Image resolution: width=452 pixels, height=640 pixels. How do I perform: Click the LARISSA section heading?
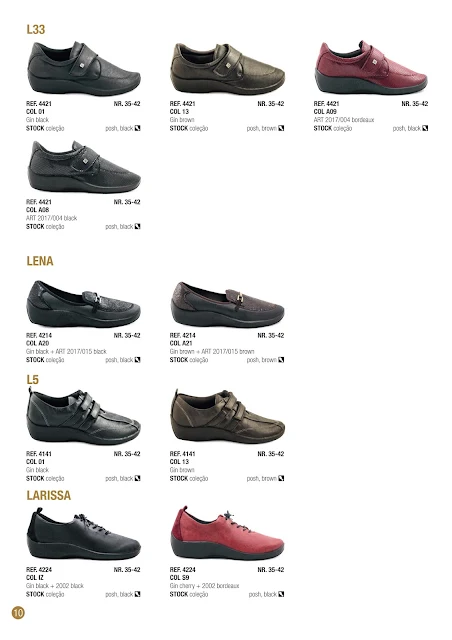[x=49, y=495]
